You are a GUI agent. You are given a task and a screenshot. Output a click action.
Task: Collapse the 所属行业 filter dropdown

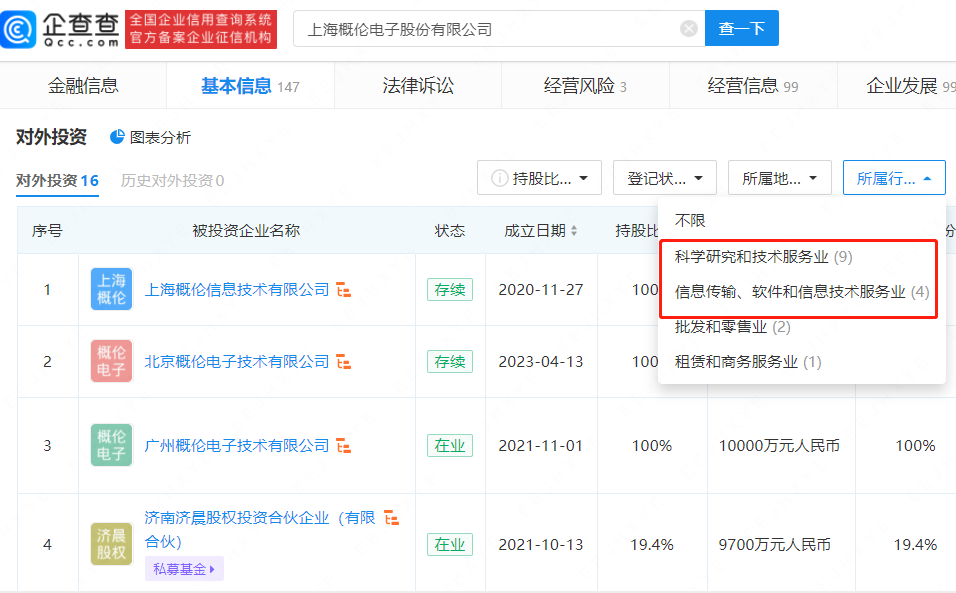click(894, 178)
